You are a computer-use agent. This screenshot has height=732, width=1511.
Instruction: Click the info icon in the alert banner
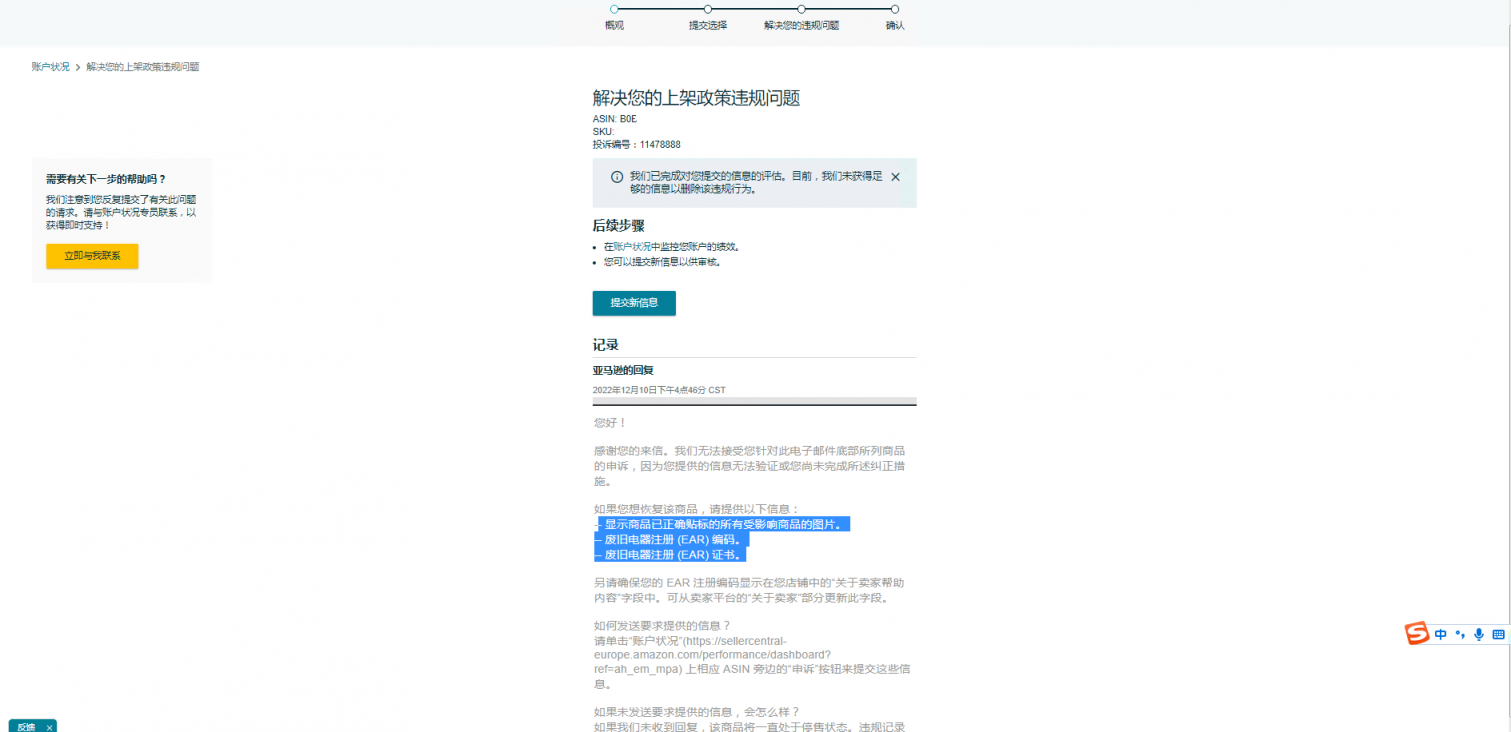(617, 177)
